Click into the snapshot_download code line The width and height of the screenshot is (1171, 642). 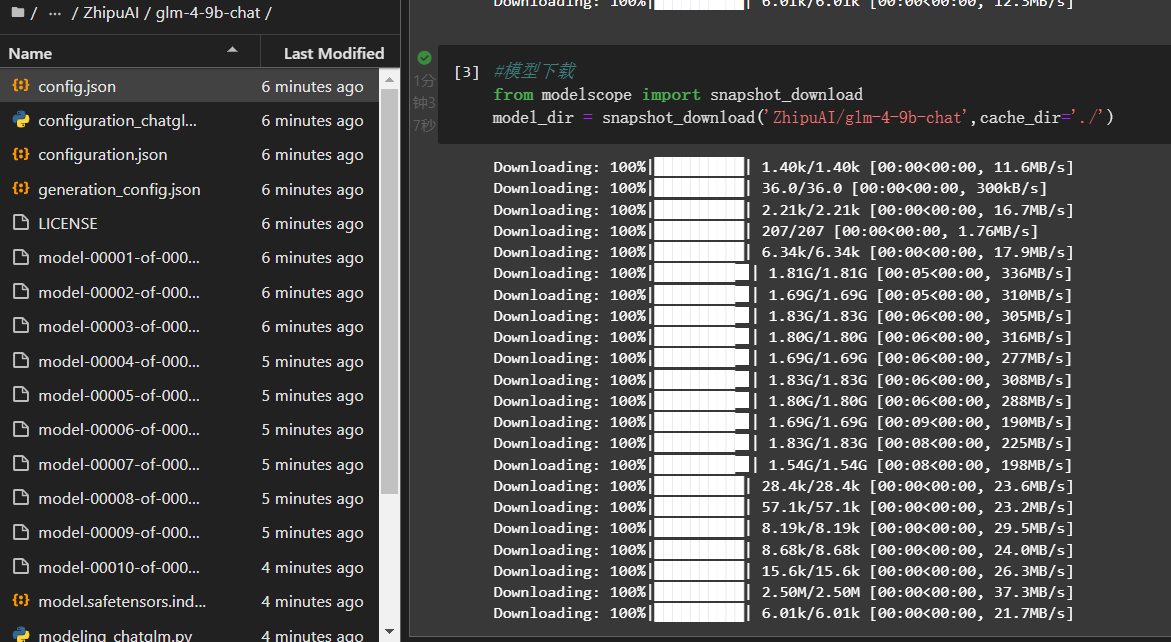[803, 117]
